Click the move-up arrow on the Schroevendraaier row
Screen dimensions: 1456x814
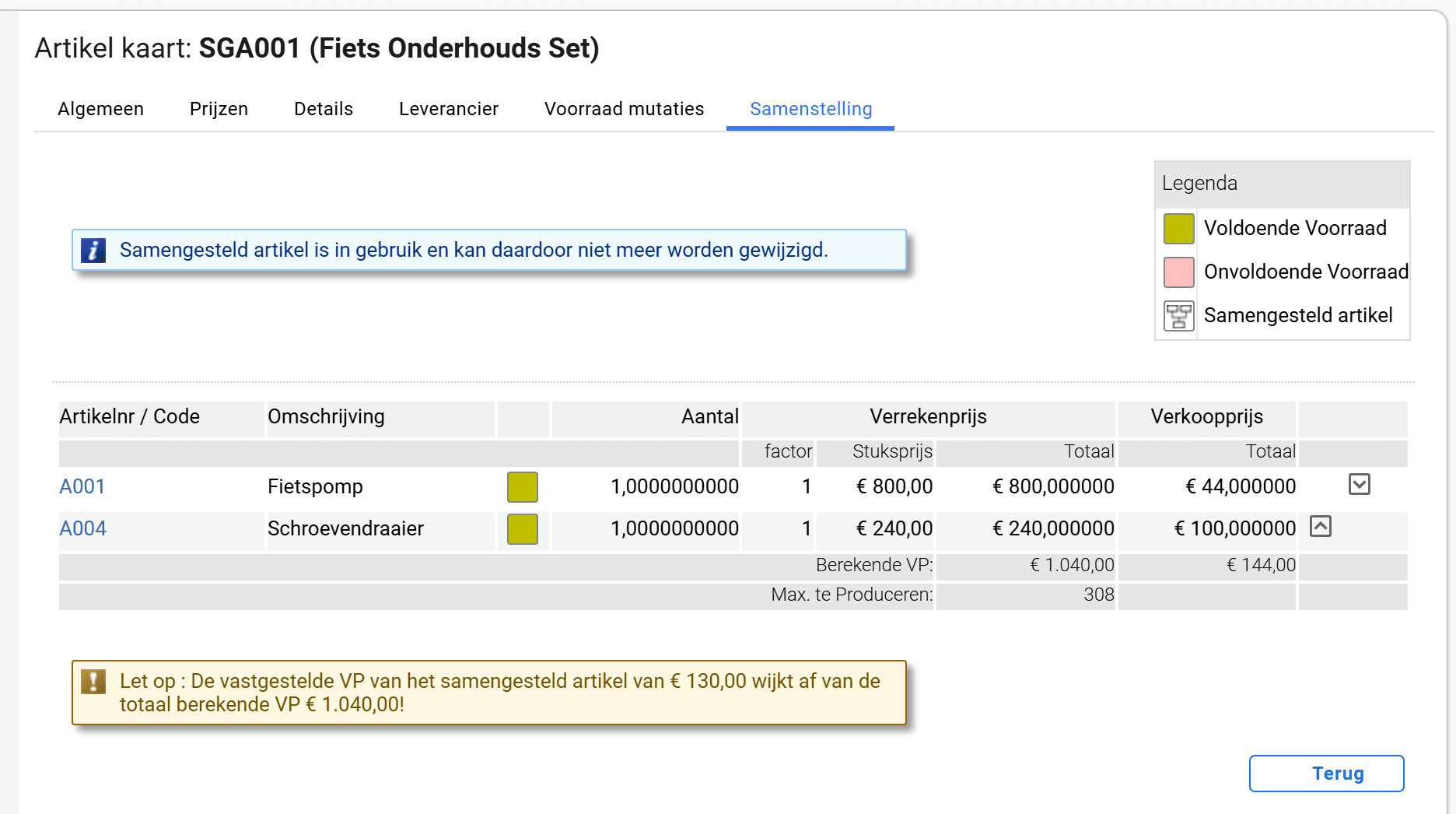[x=1320, y=527]
